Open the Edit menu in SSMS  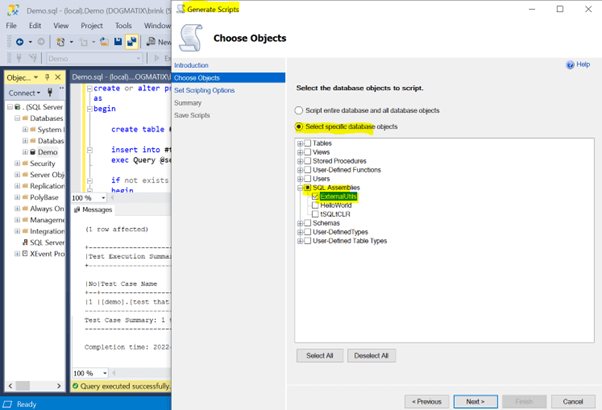[x=35, y=26]
